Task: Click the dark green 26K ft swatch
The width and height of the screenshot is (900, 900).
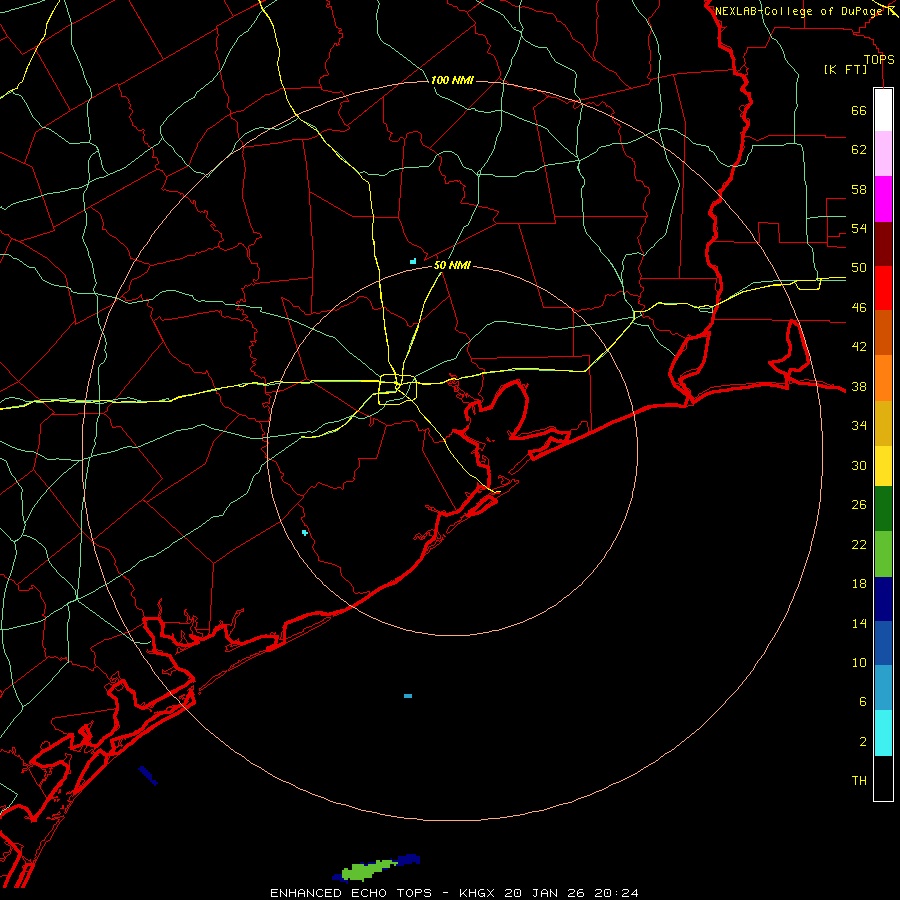Action: coord(883,509)
